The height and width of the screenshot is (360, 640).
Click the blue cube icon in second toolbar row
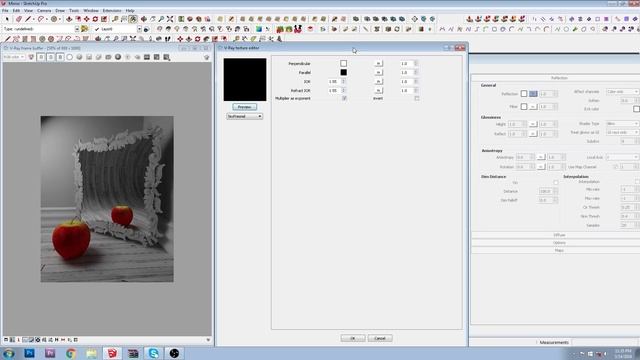(259, 29)
